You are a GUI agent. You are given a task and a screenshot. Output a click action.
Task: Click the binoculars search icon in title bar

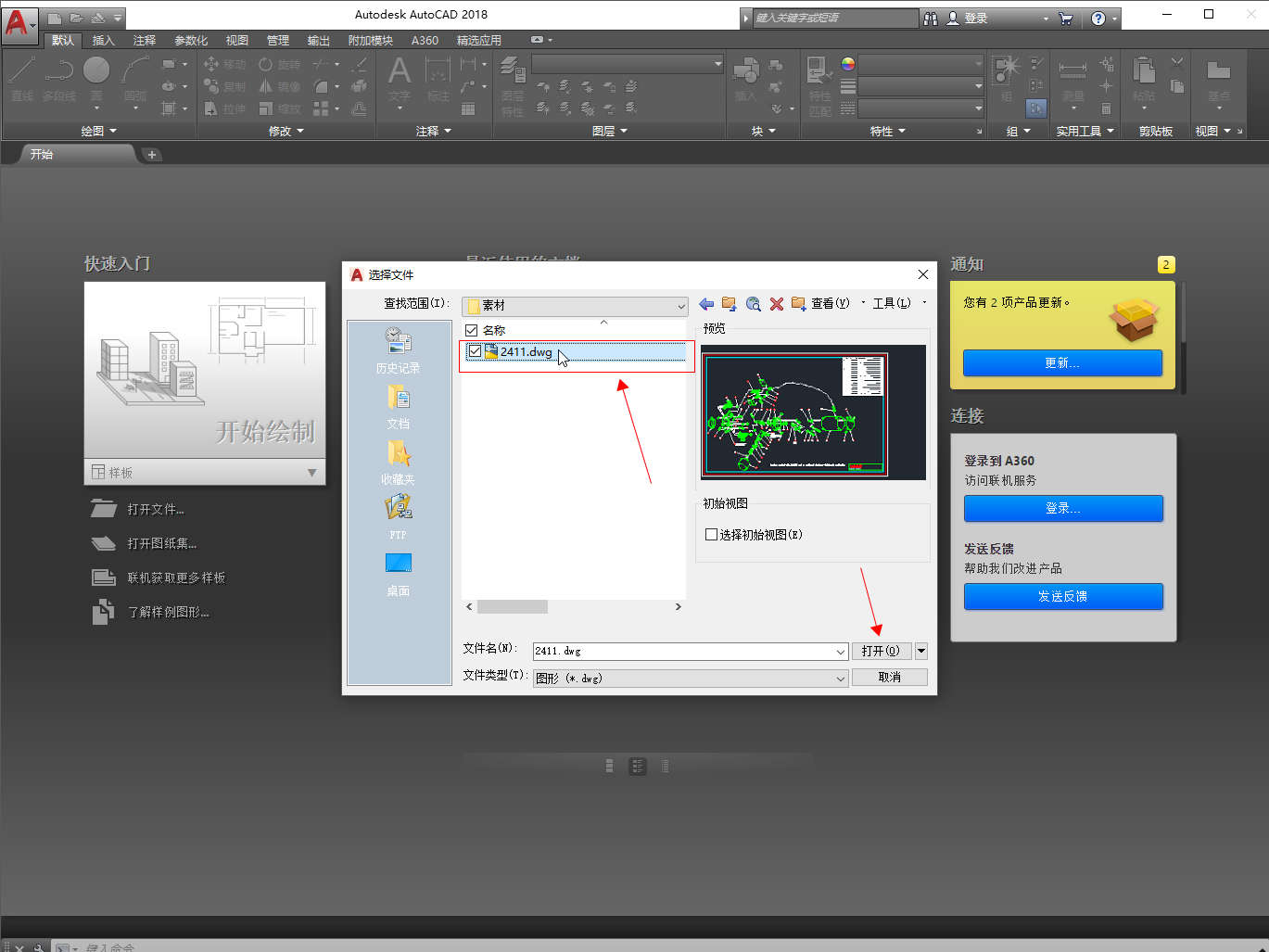pos(931,19)
